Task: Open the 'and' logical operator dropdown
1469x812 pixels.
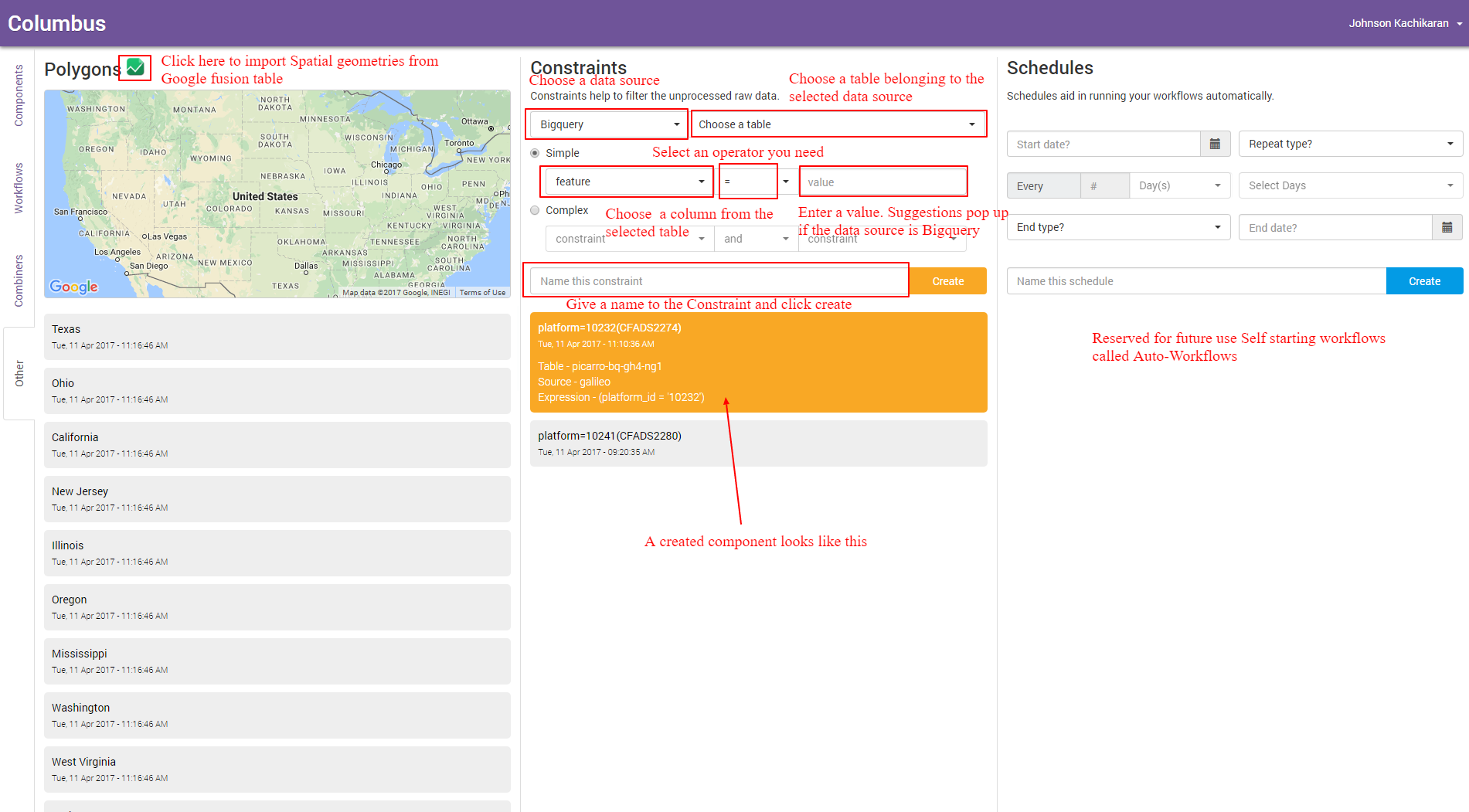Action: pyautogui.click(x=756, y=239)
